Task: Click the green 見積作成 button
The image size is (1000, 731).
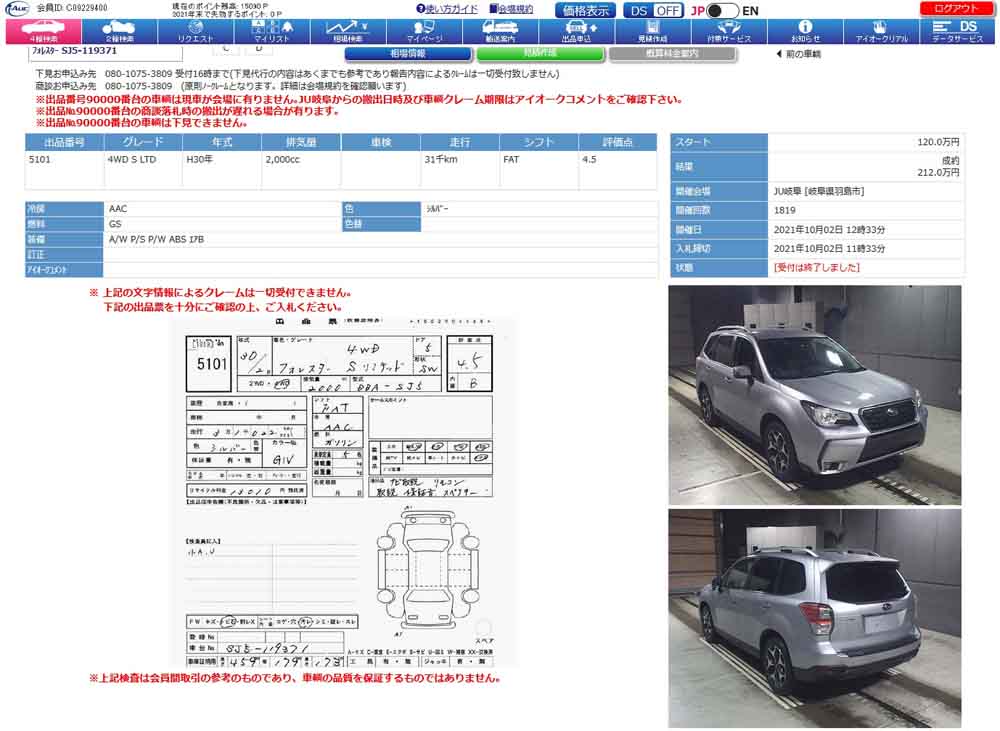Action: tap(540, 54)
